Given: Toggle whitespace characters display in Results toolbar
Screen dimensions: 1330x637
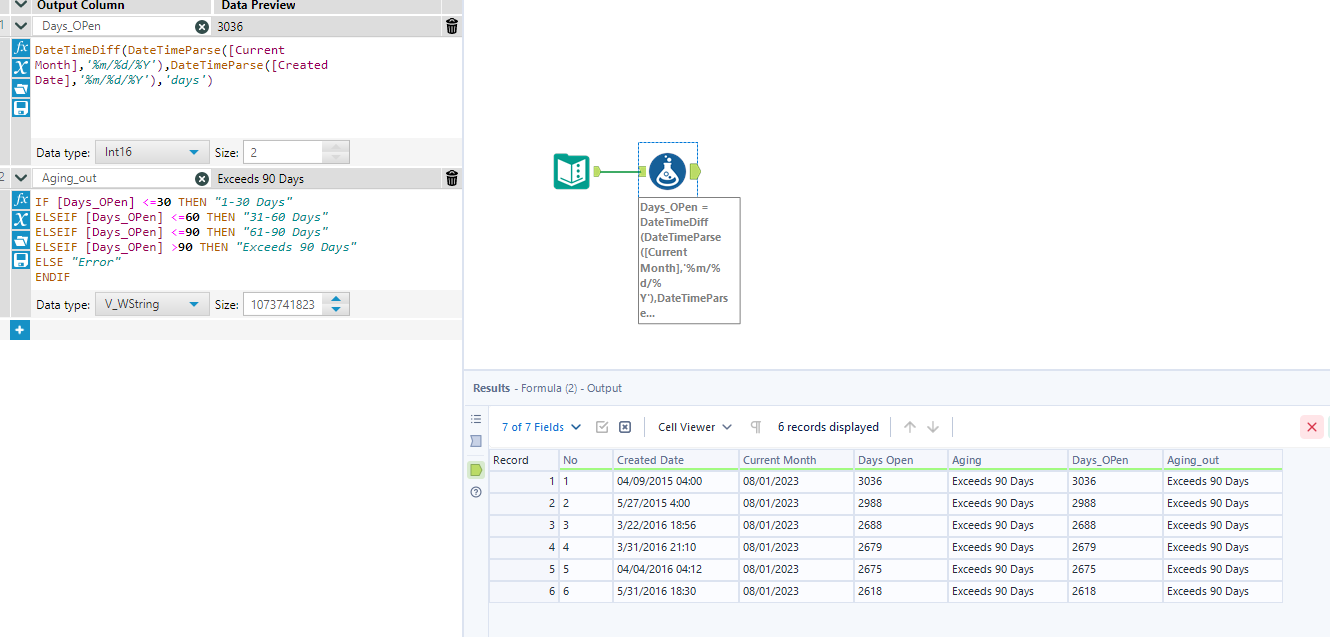Looking at the screenshot, I should point(755,427).
